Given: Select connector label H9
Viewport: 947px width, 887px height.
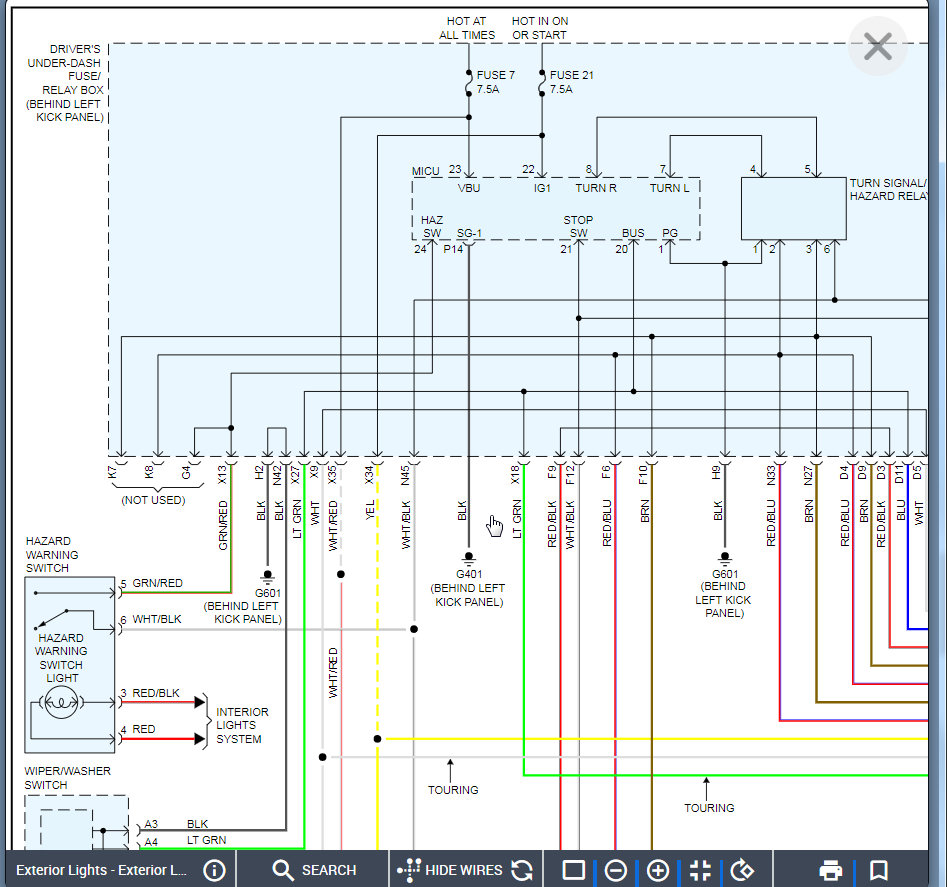Looking at the screenshot, I should [716, 472].
